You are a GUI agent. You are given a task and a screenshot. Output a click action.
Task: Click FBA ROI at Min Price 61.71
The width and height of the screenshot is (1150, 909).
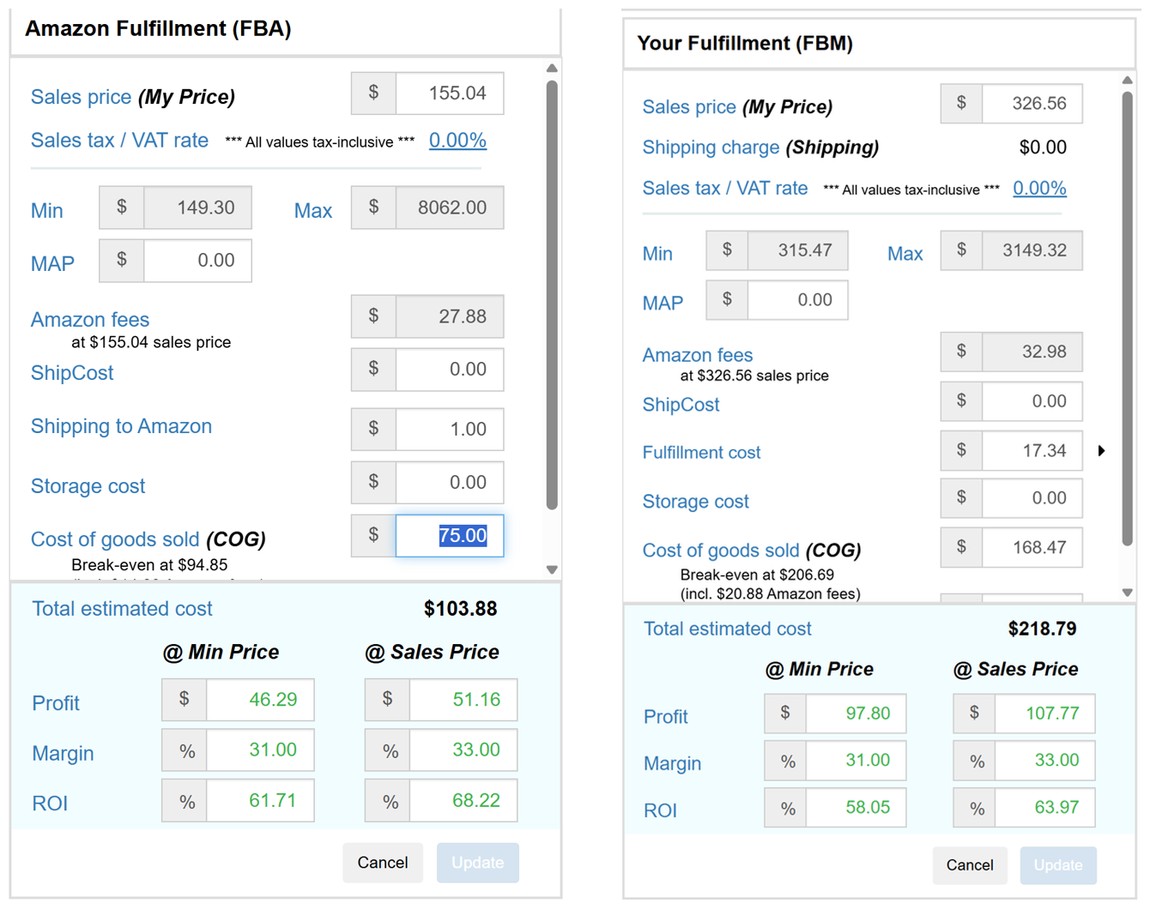260,800
